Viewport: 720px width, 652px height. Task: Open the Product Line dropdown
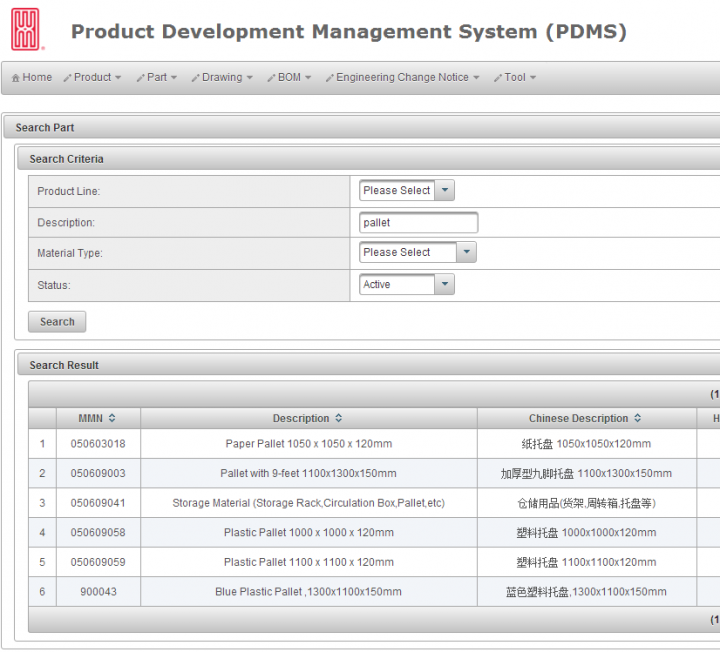pos(445,190)
